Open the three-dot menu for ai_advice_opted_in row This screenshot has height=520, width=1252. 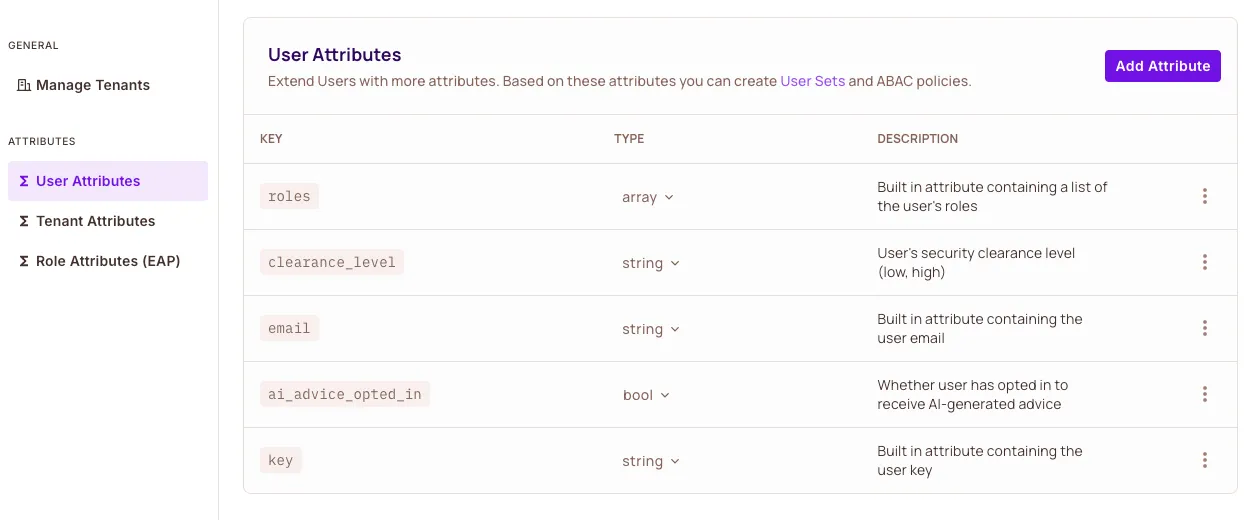1204,395
